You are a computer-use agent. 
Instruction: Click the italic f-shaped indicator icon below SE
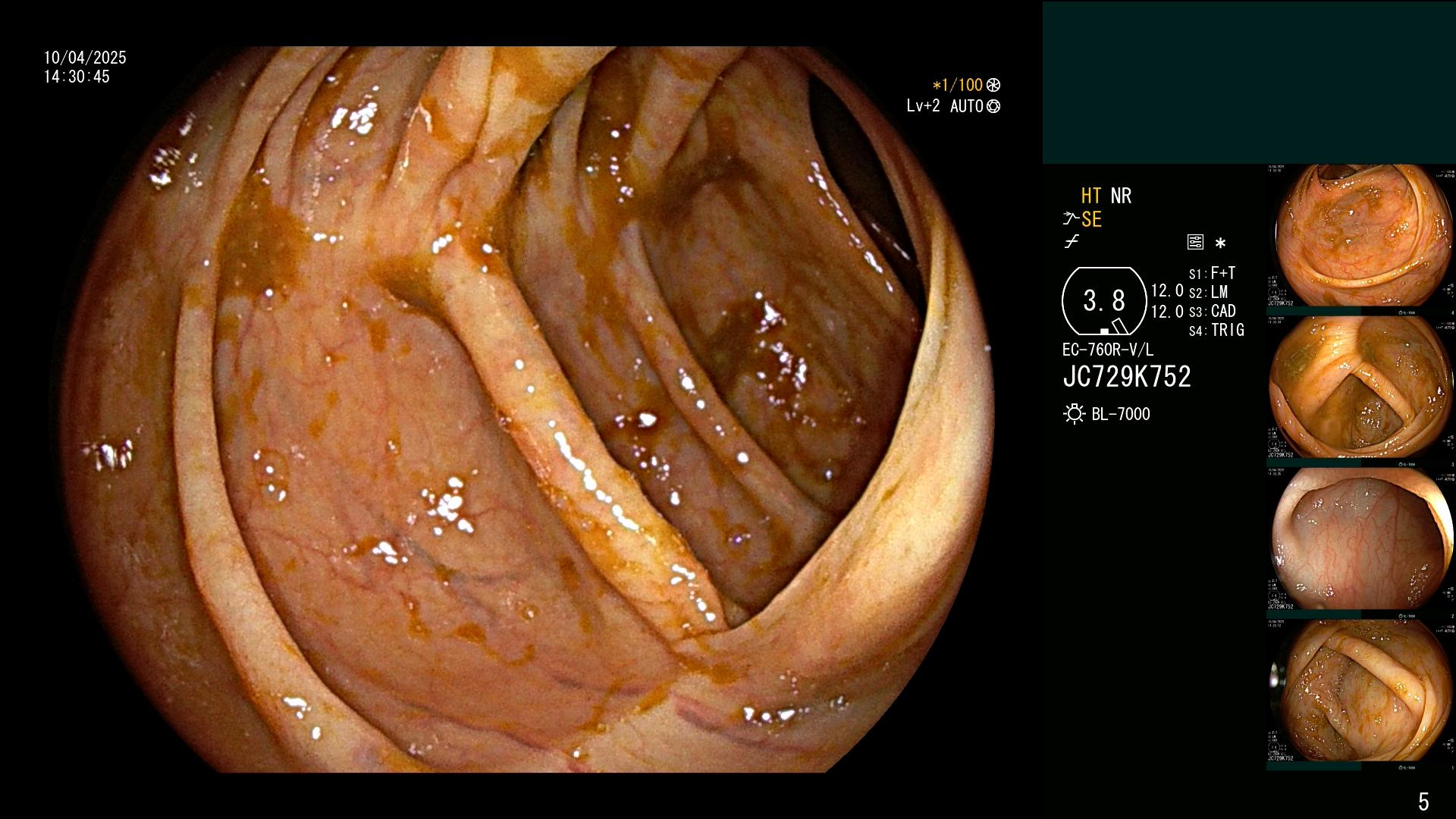pos(1072,242)
